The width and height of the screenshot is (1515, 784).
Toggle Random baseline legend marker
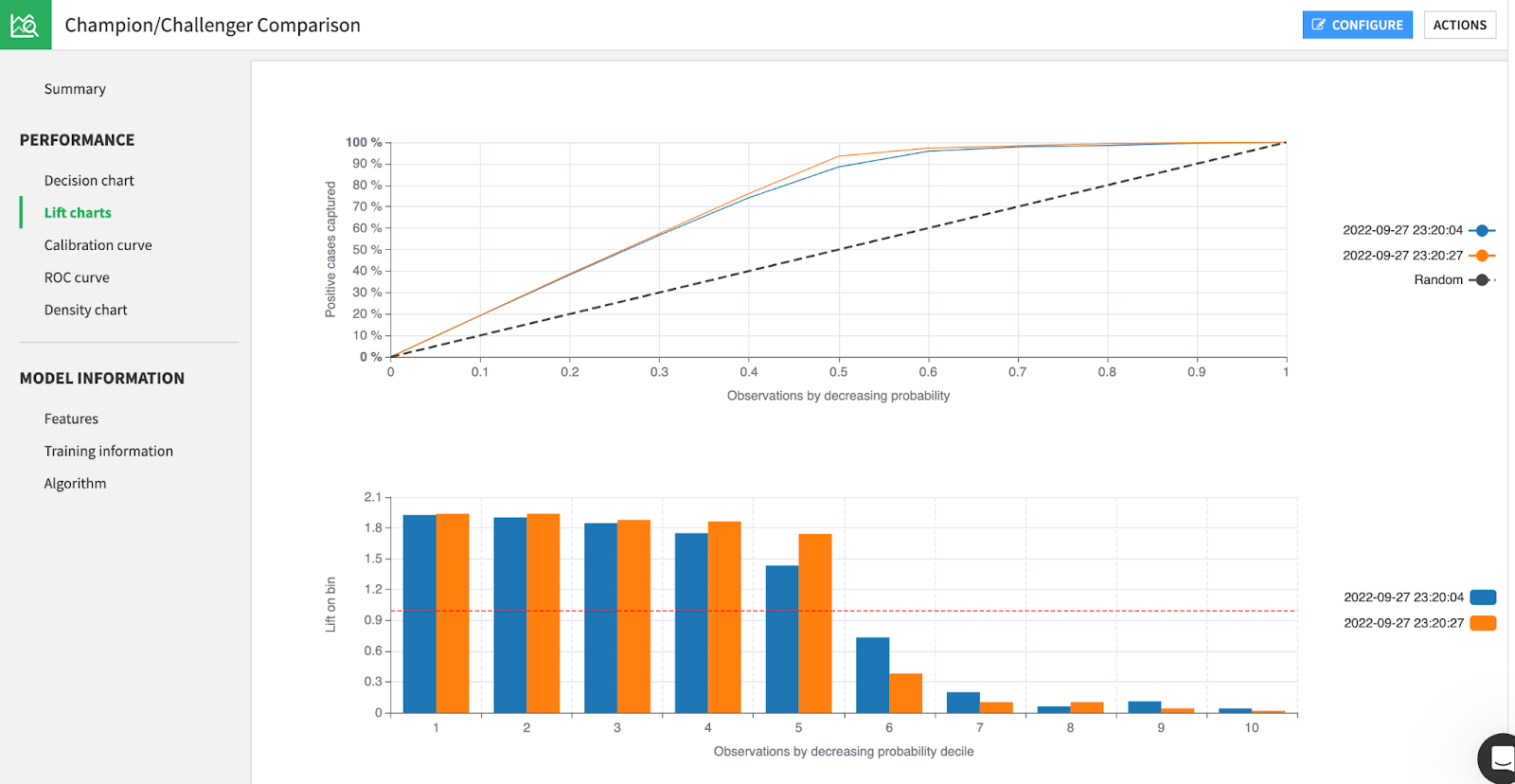1483,280
